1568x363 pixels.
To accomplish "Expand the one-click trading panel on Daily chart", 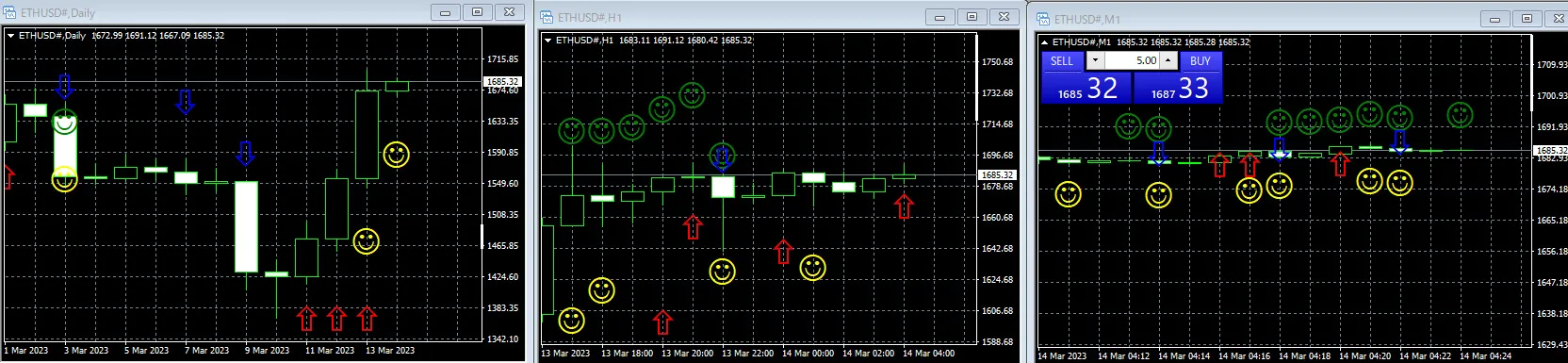I will [10, 36].
